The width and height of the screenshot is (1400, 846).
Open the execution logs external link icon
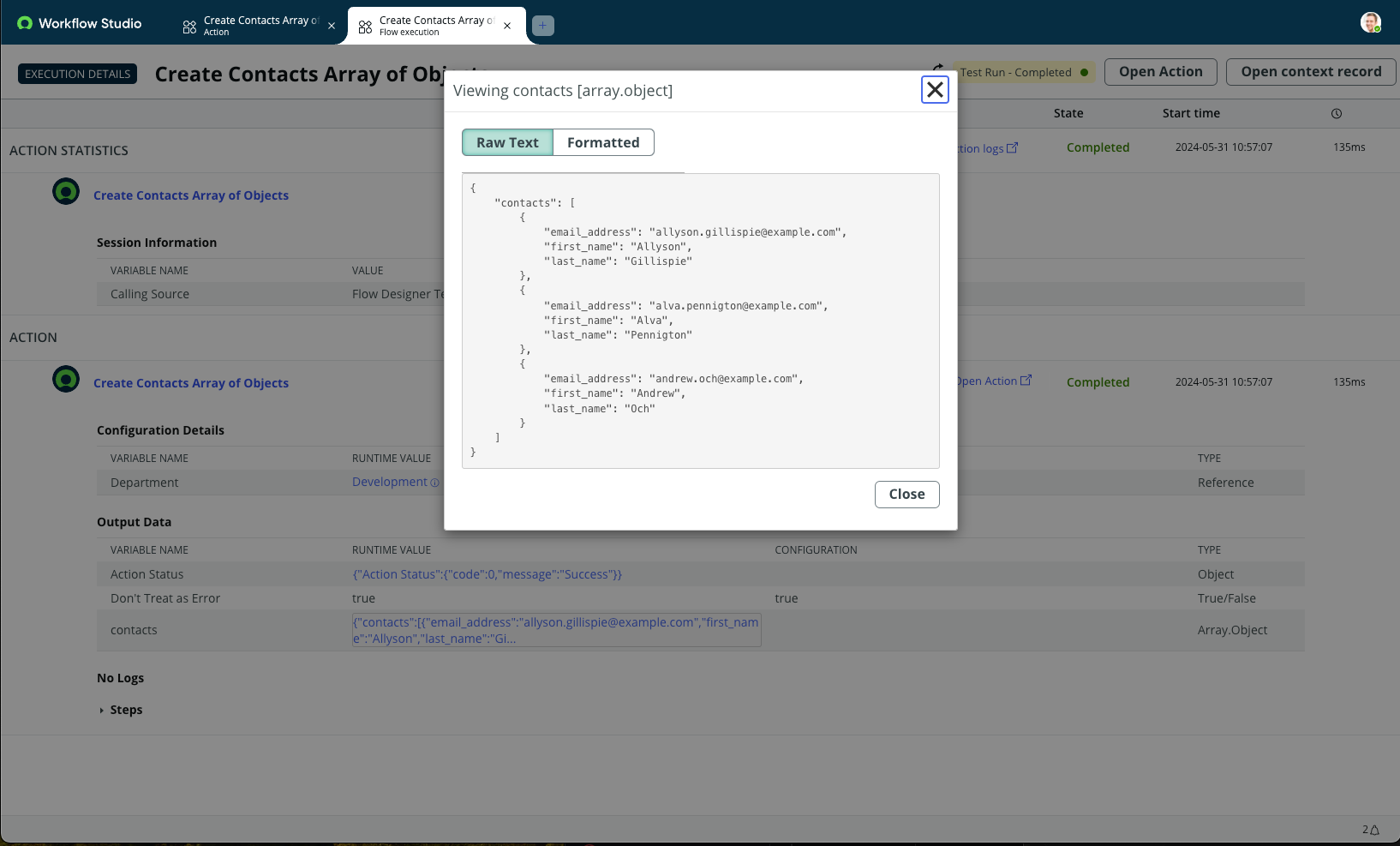point(1012,147)
